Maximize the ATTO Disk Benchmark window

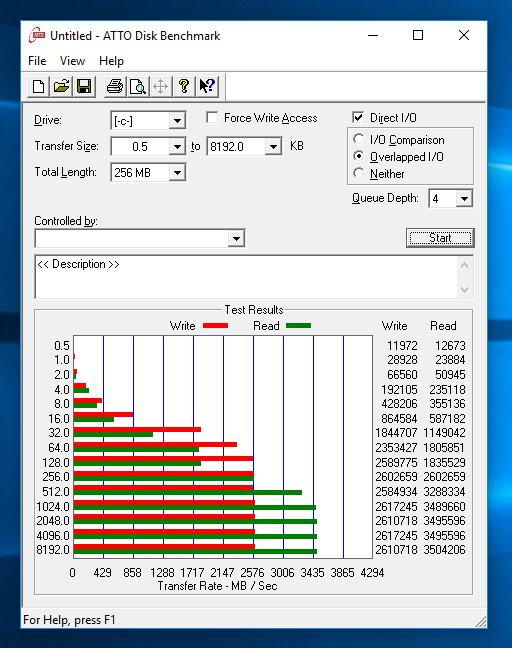[x=418, y=35]
